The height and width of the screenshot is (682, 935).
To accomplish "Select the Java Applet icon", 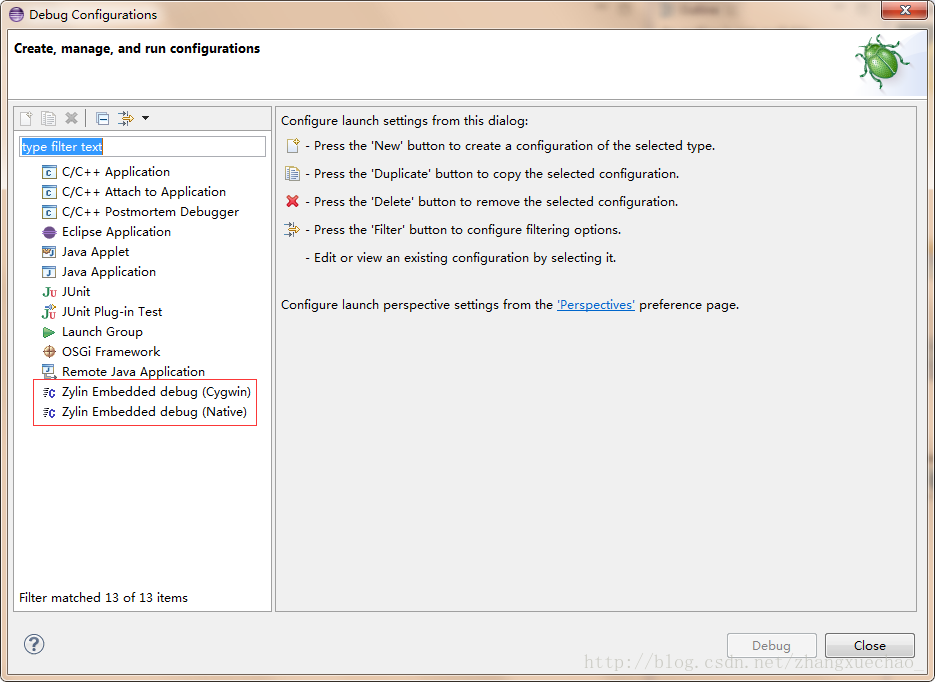I will [x=49, y=252].
